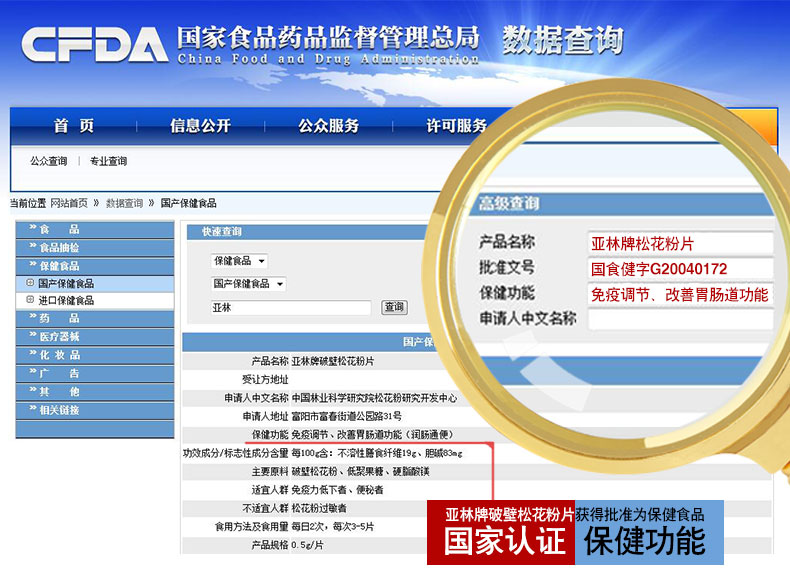Click dosage 每日2次，每次3-5片

coord(333,527)
